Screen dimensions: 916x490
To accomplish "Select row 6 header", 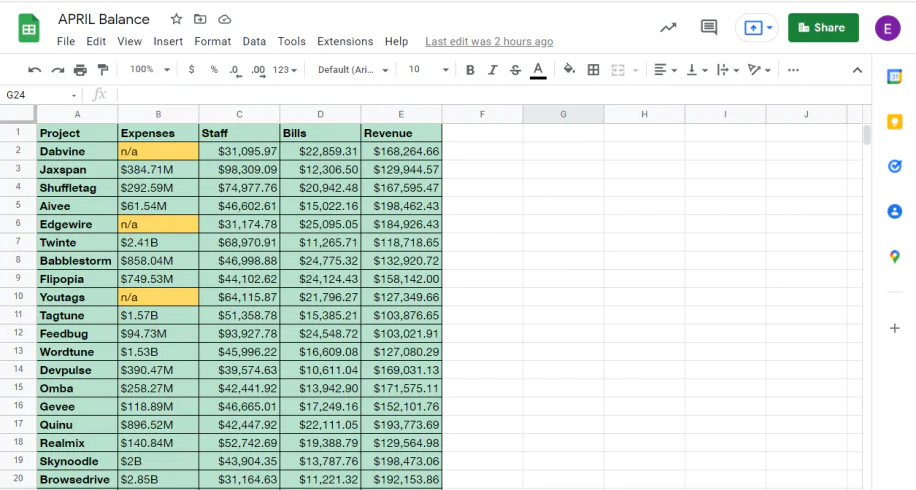I will pos(18,224).
